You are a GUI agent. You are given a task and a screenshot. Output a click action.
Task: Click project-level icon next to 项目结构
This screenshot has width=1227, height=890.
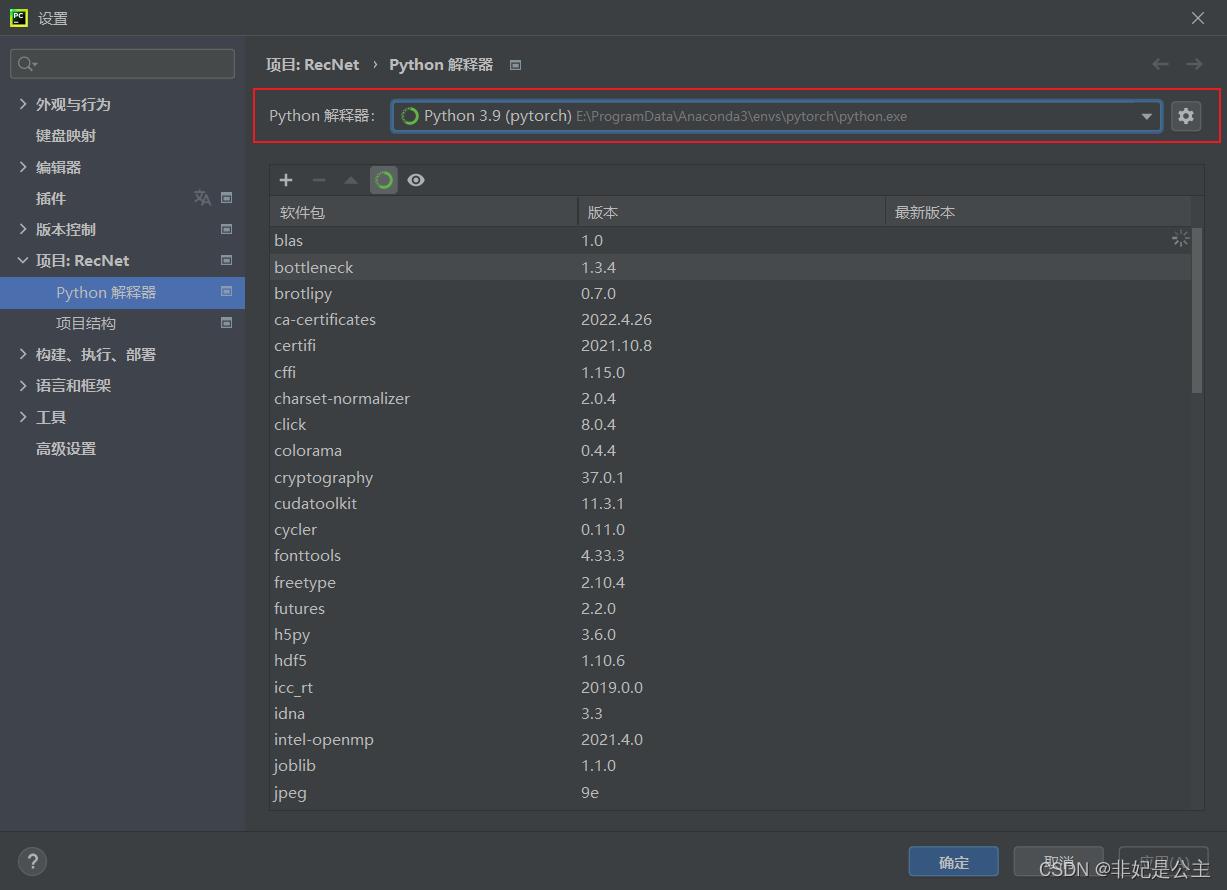pos(226,323)
